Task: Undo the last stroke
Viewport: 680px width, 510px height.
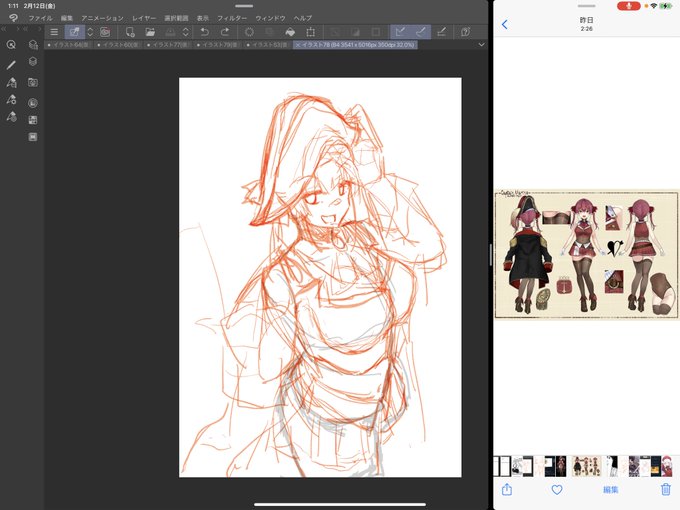Action: coord(204,32)
